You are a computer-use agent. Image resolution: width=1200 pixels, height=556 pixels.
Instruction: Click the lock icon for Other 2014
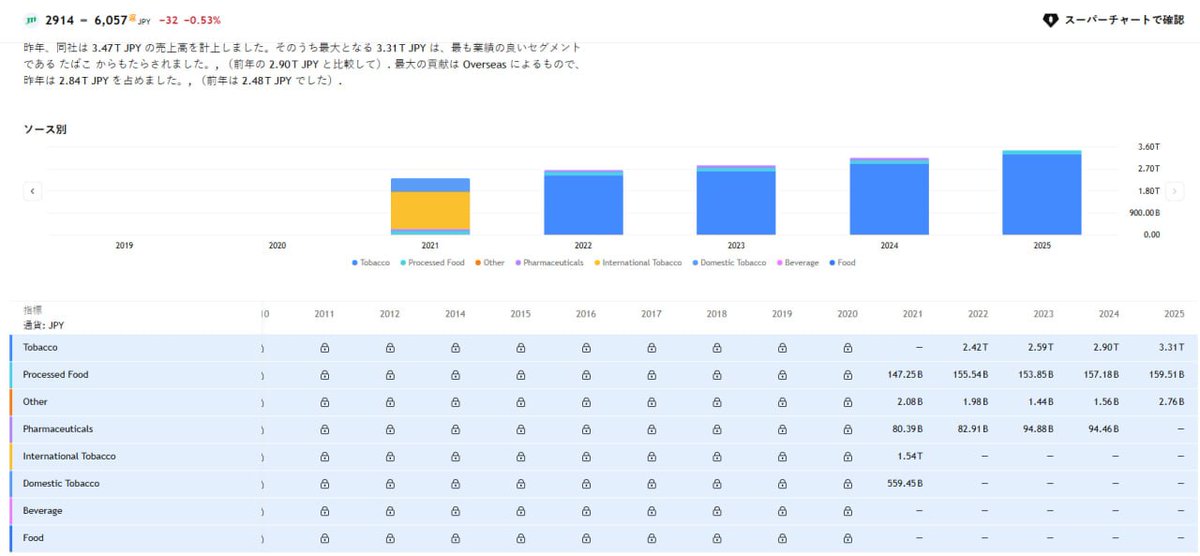tap(455, 402)
